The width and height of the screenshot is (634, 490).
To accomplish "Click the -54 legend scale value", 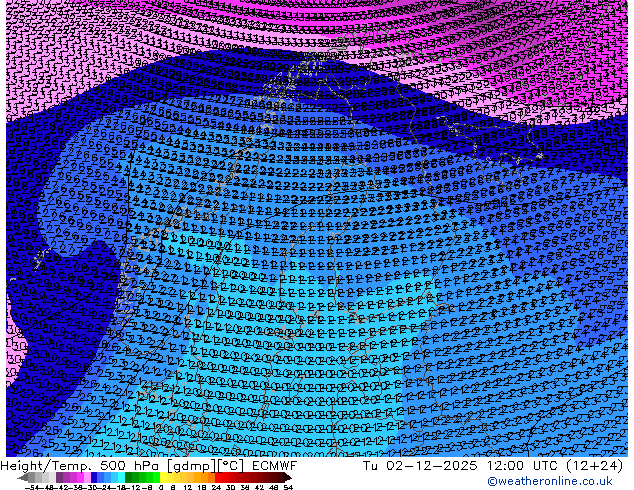I will point(32,487).
